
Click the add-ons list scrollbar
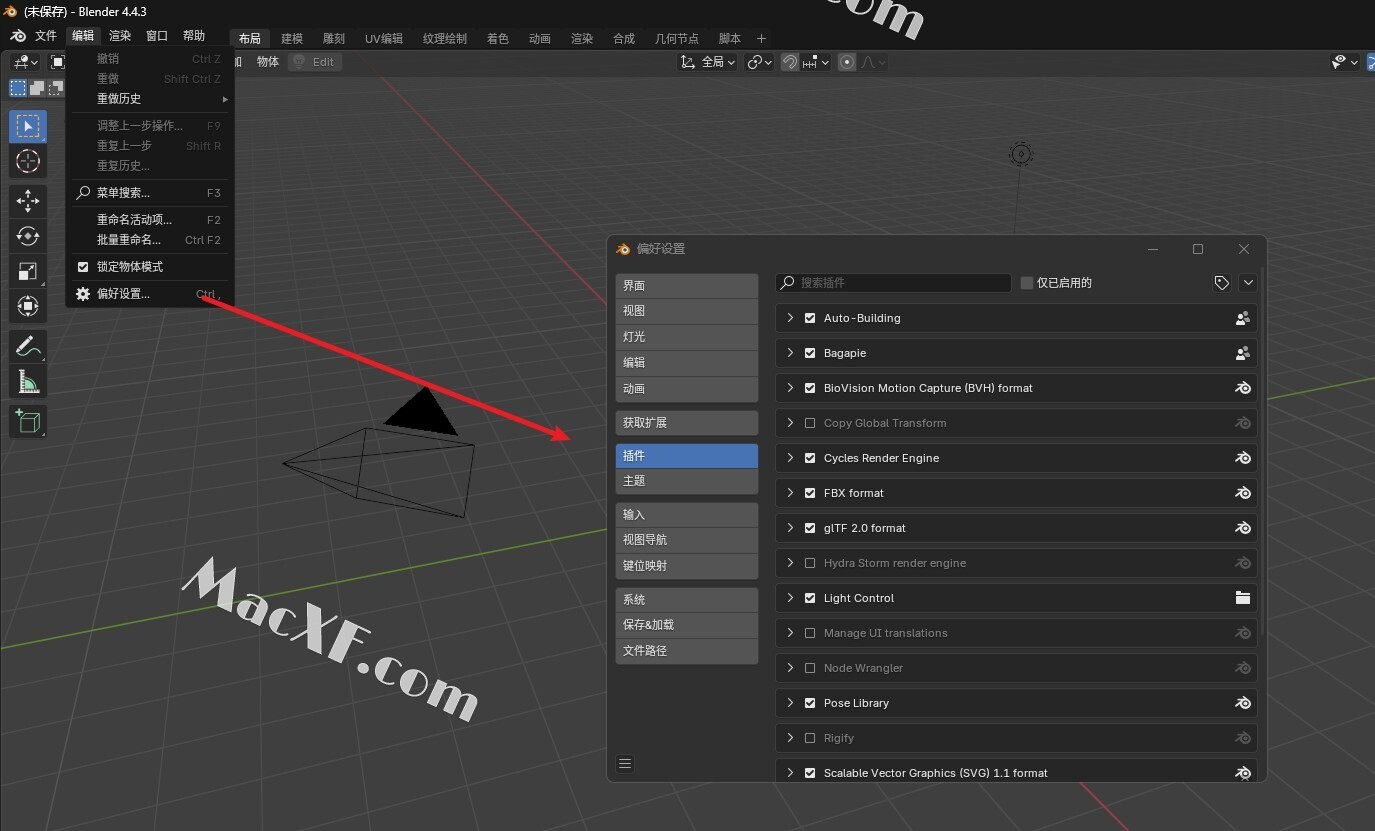1263,450
